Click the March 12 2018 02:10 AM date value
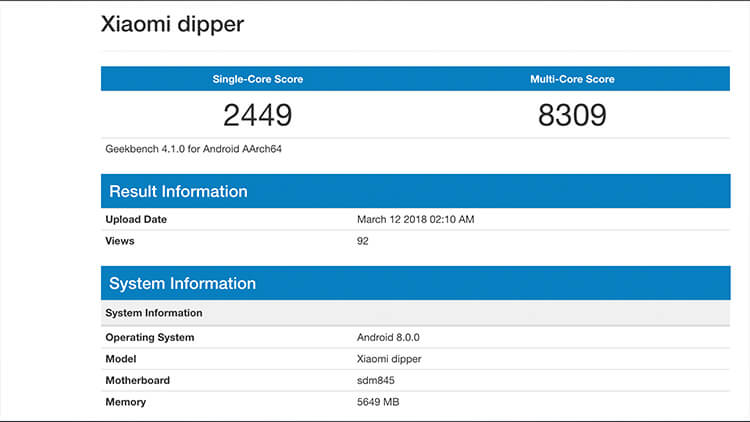This screenshot has height=422, width=750. [417, 219]
